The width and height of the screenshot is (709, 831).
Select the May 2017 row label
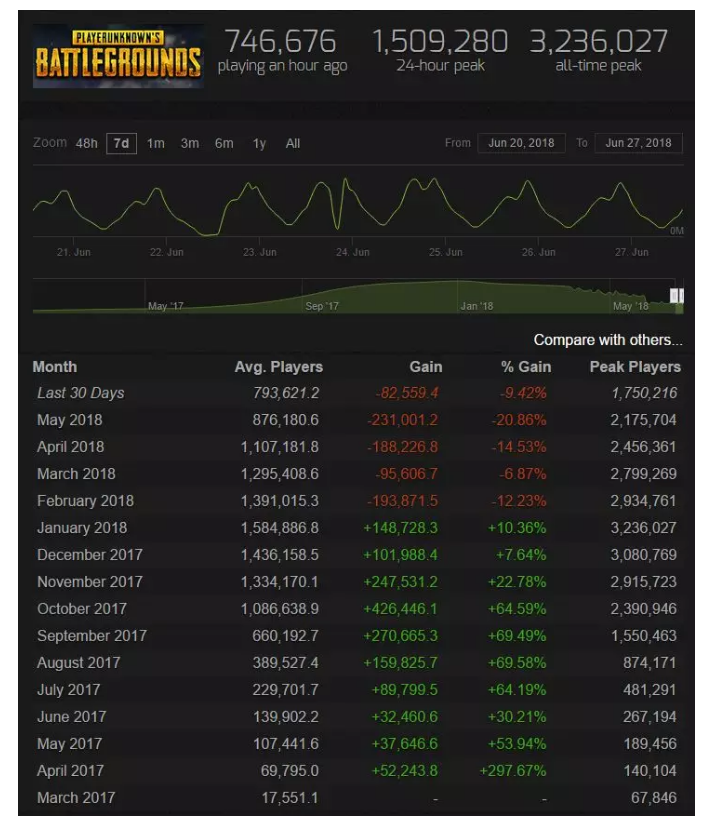pos(69,744)
